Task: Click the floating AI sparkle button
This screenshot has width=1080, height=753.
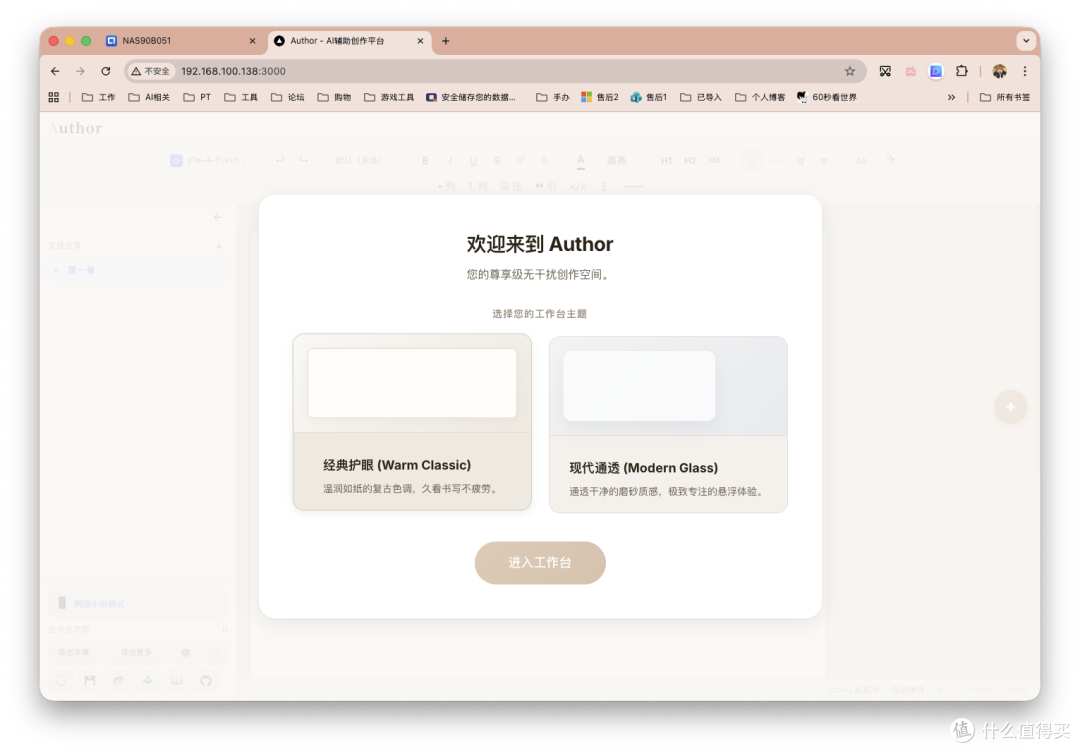Action: (x=1010, y=406)
